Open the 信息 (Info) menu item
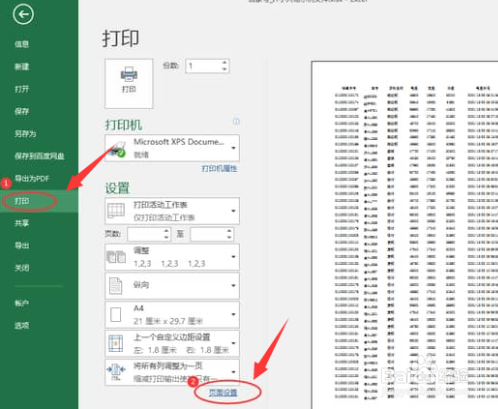498x409 pixels. (x=22, y=44)
